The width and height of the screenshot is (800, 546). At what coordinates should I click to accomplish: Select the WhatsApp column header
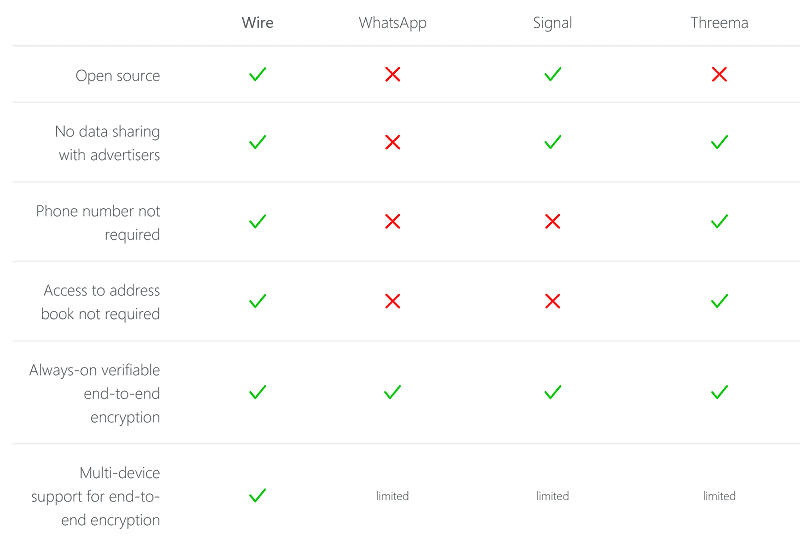[393, 23]
